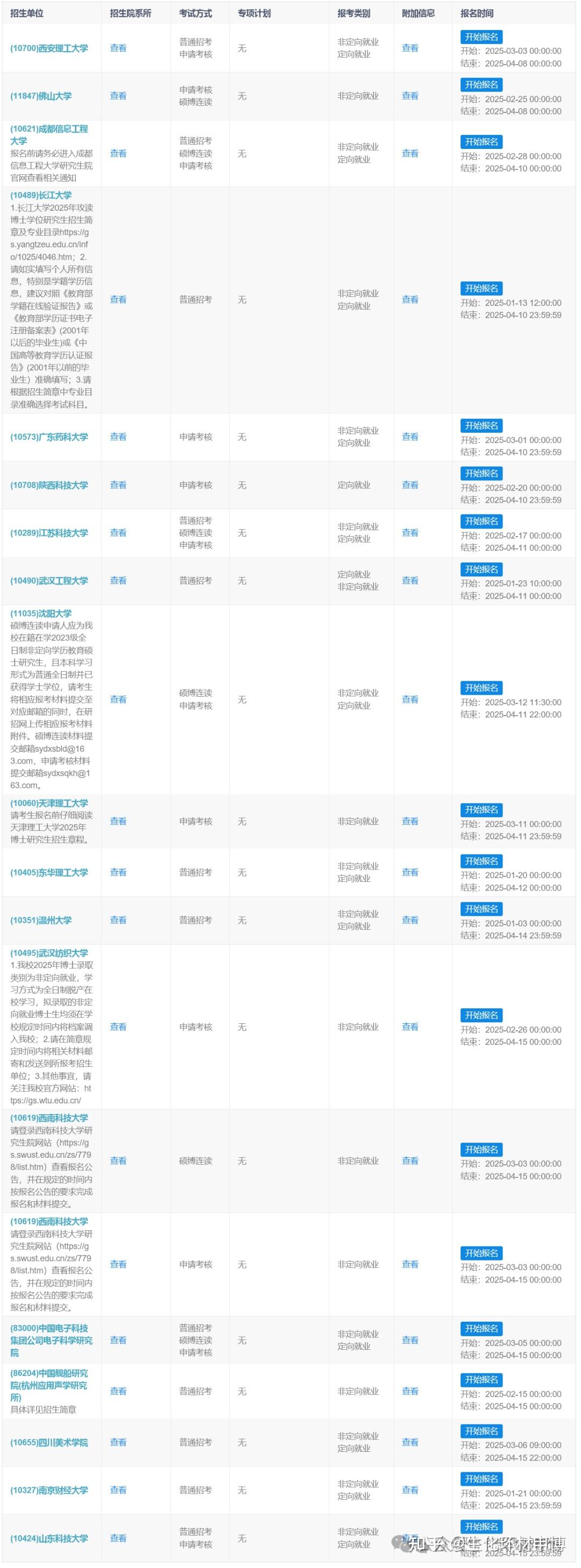Open 西南科技大学 link in the 硕博连读 row

(x=49, y=1118)
